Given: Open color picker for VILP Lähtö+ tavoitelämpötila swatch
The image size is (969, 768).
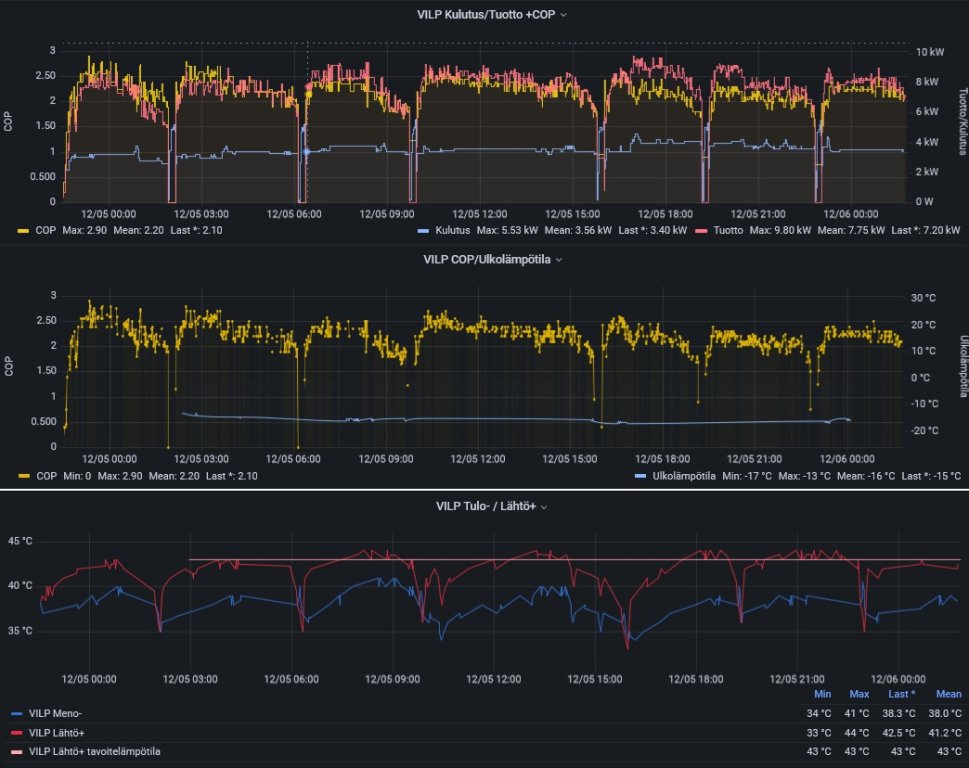Looking at the screenshot, I should click(x=15, y=751).
